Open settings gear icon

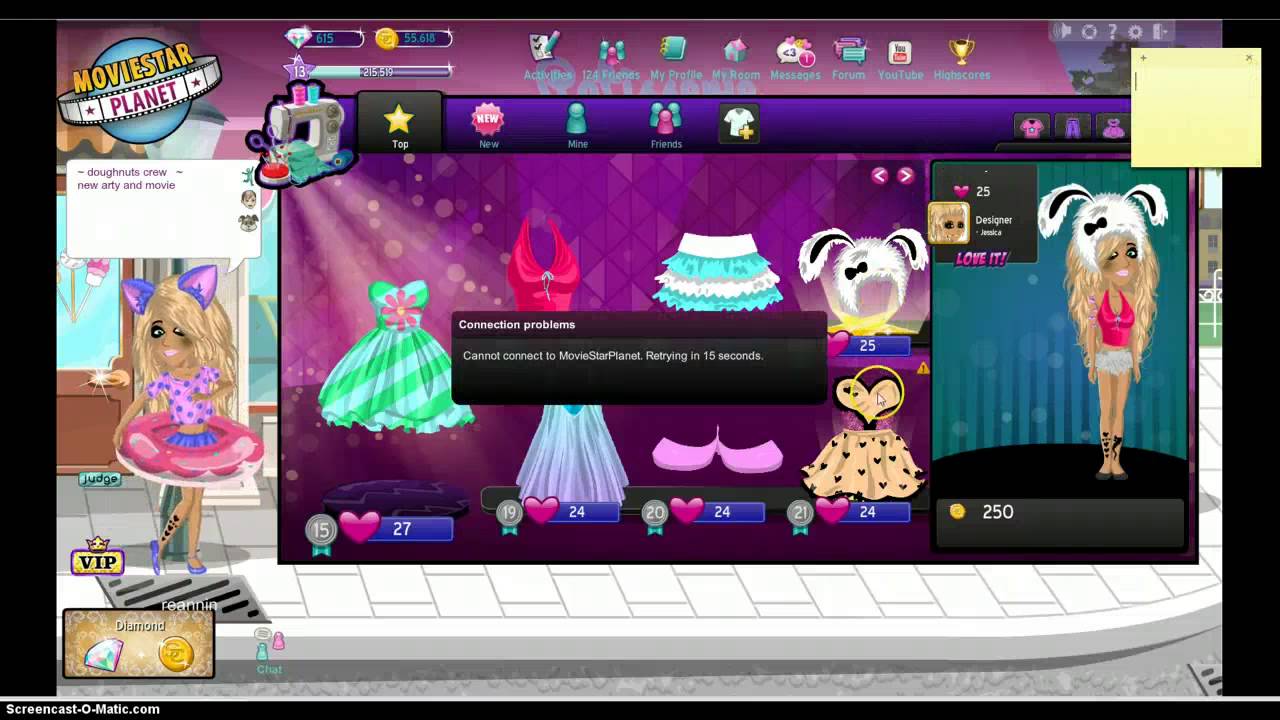[x=1134, y=32]
